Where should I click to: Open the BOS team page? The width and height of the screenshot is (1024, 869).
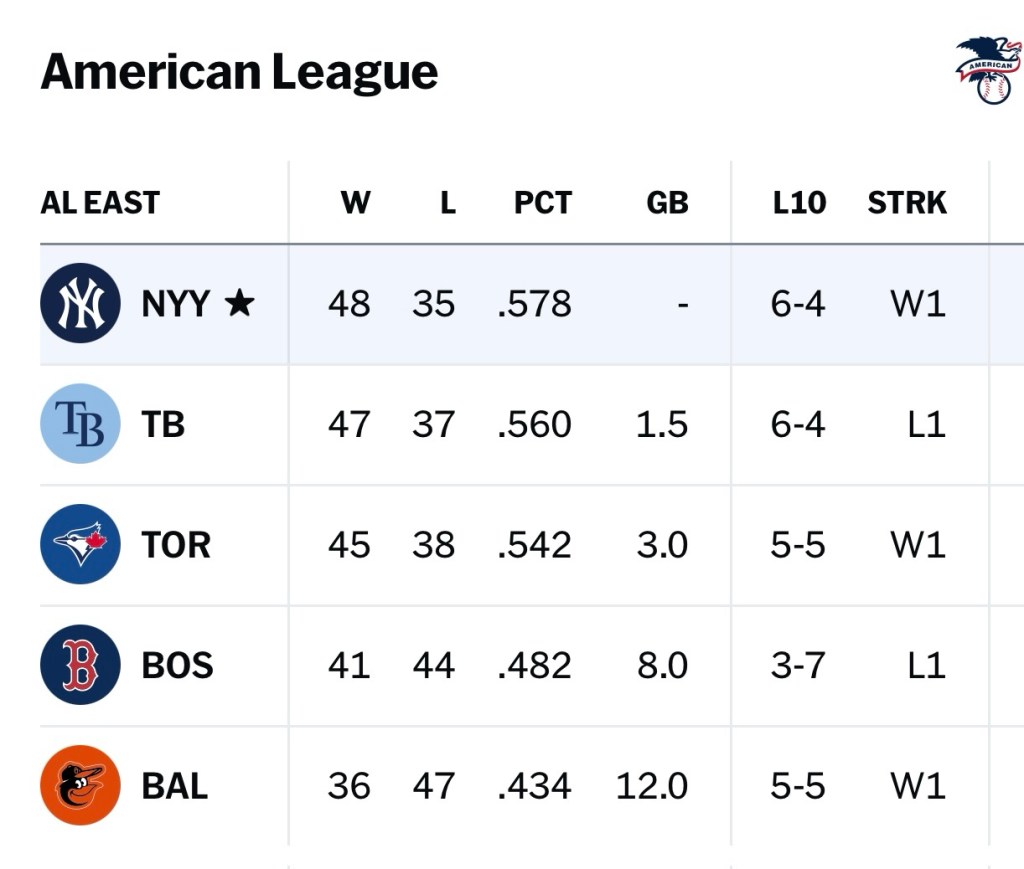point(177,665)
